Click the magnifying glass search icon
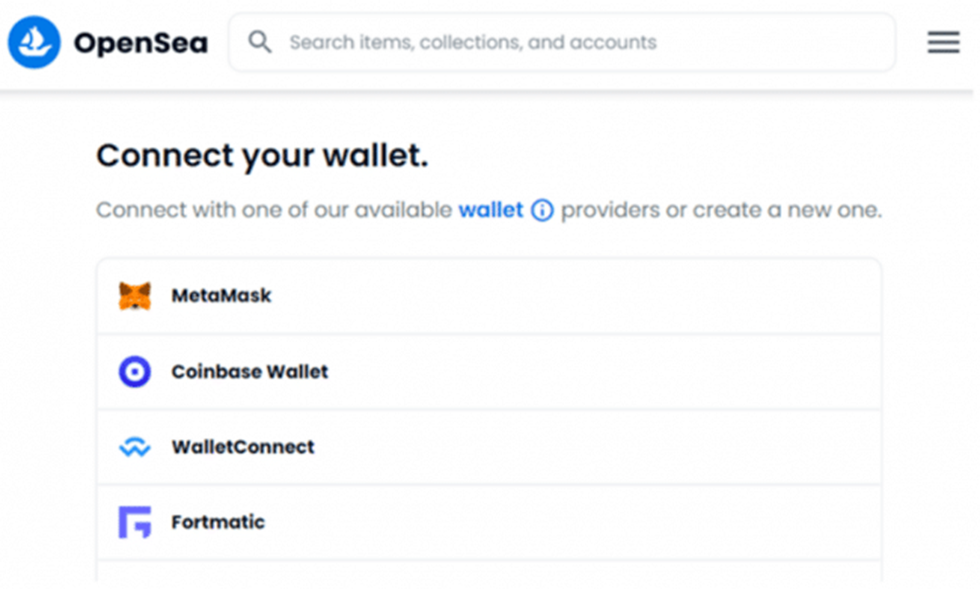Viewport: 980px width, 589px height. tap(260, 42)
